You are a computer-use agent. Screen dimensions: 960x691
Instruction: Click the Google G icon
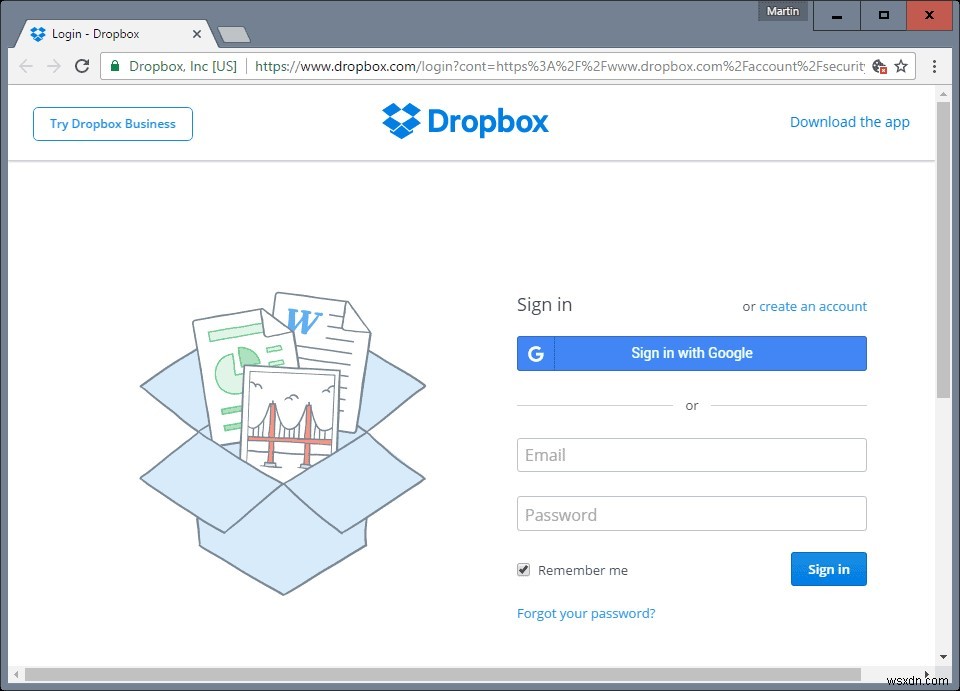536,353
